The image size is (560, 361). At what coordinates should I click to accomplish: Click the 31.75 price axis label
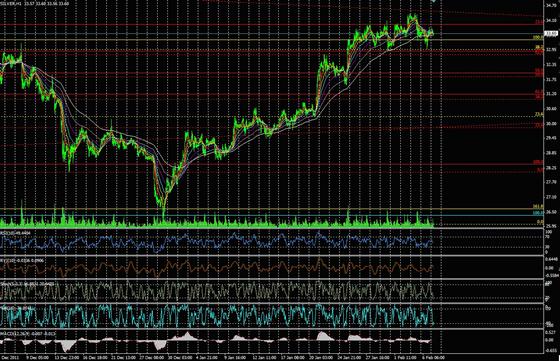(551, 79)
